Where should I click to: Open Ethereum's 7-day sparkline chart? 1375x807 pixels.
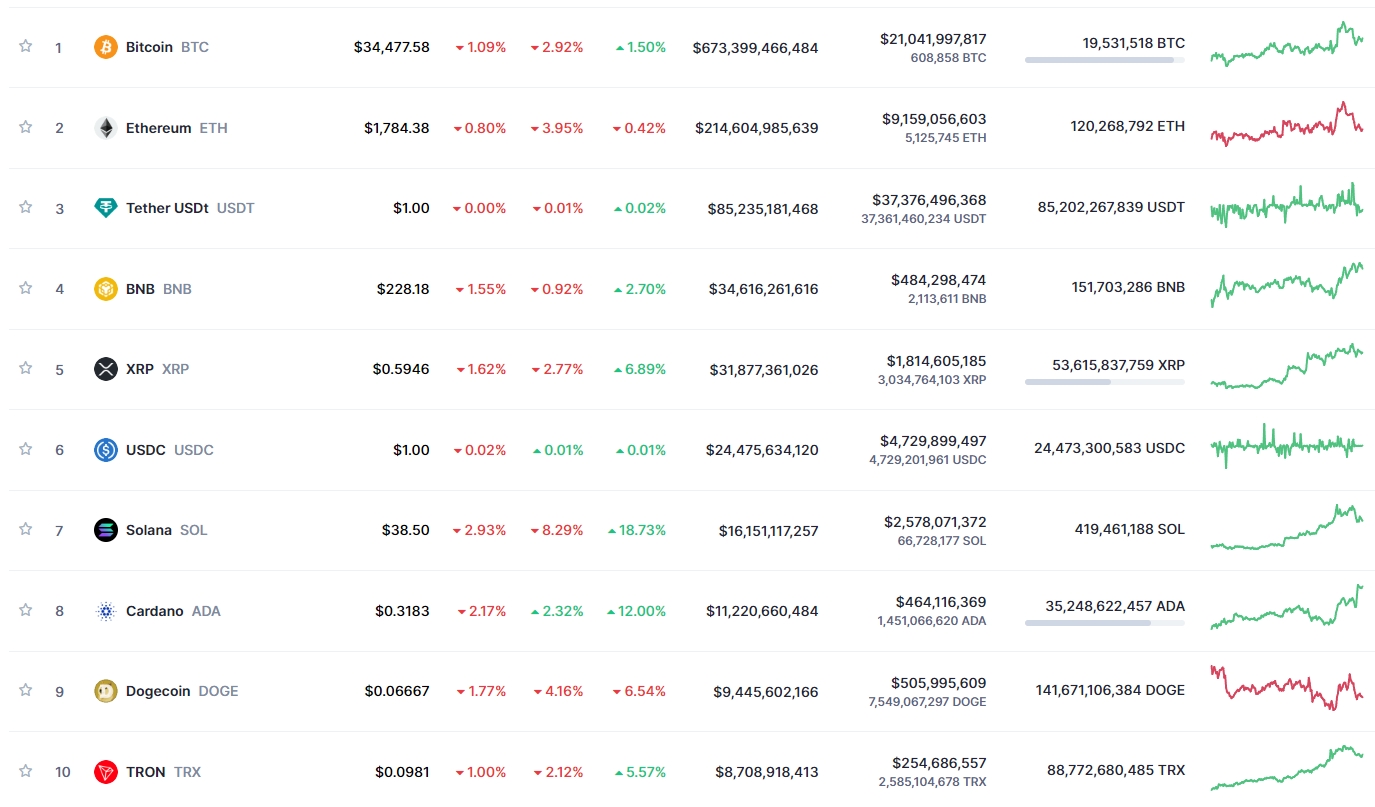(1286, 126)
